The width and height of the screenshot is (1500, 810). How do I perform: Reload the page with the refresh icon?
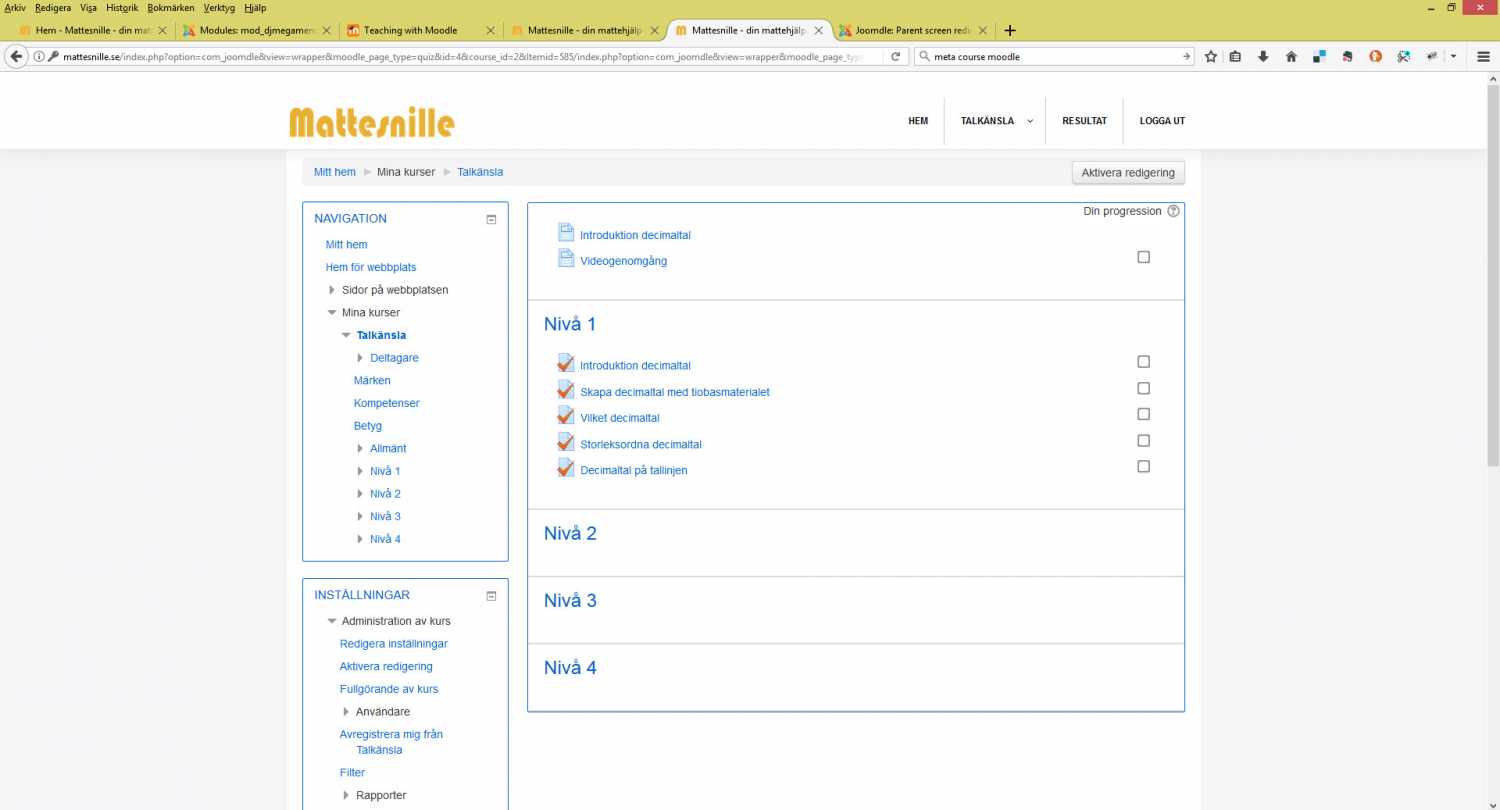tap(896, 57)
